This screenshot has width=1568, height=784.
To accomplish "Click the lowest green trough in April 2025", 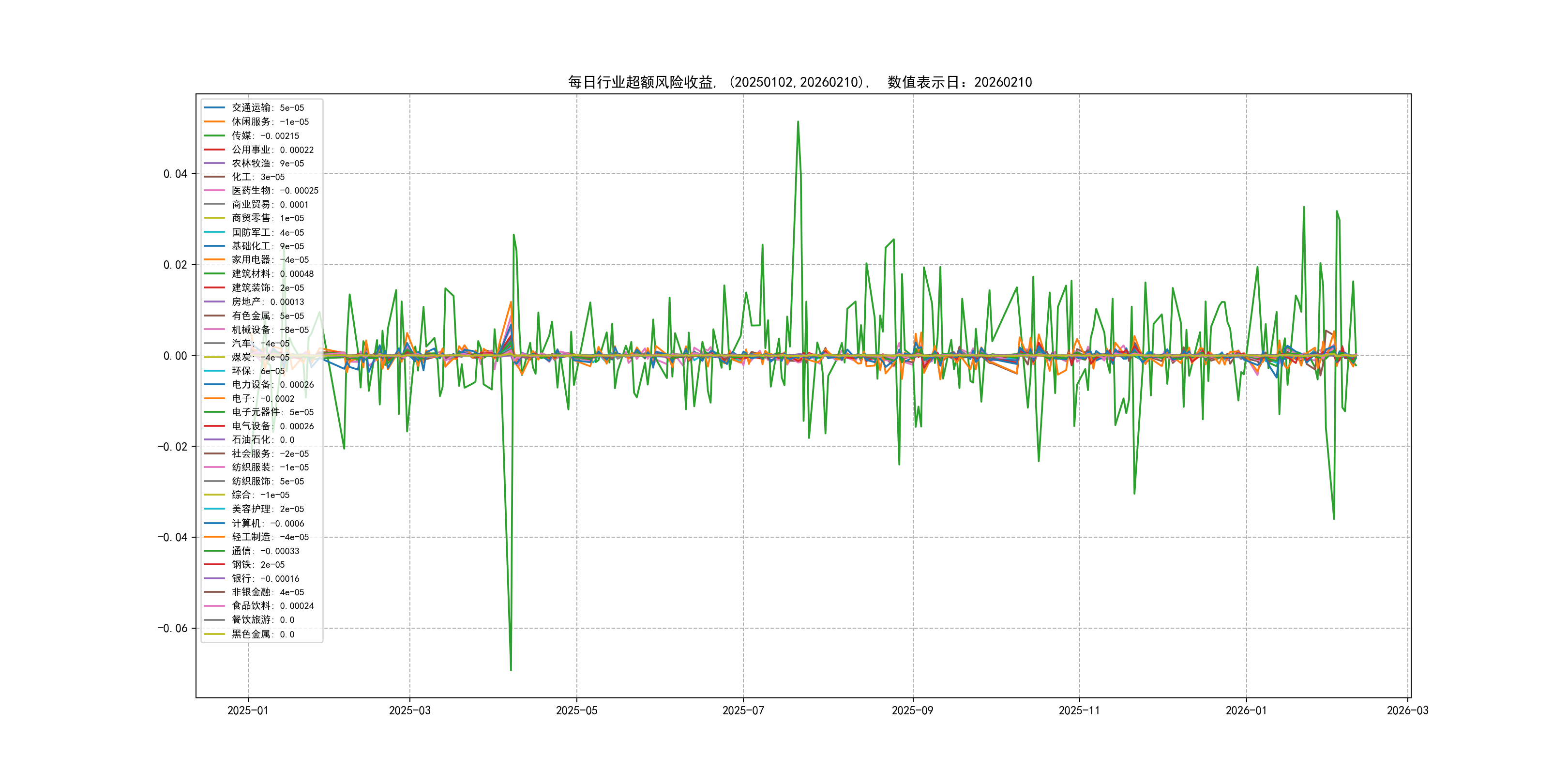I will [x=511, y=670].
